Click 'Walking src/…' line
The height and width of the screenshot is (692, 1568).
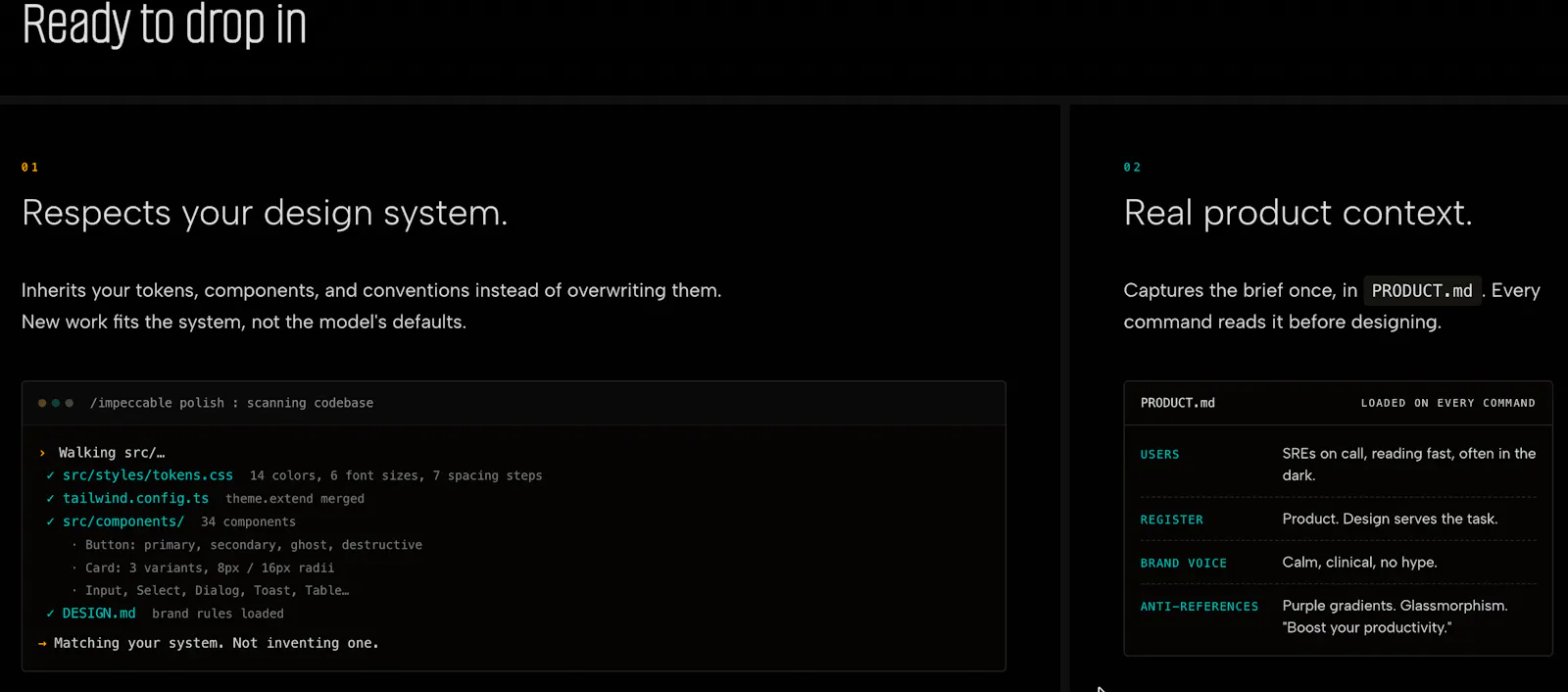pyautogui.click(x=112, y=453)
